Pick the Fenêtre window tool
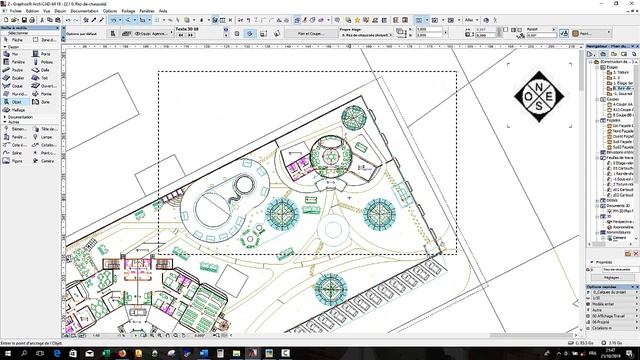Image resolution: width=640 pixels, height=360 pixels. (14, 62)
